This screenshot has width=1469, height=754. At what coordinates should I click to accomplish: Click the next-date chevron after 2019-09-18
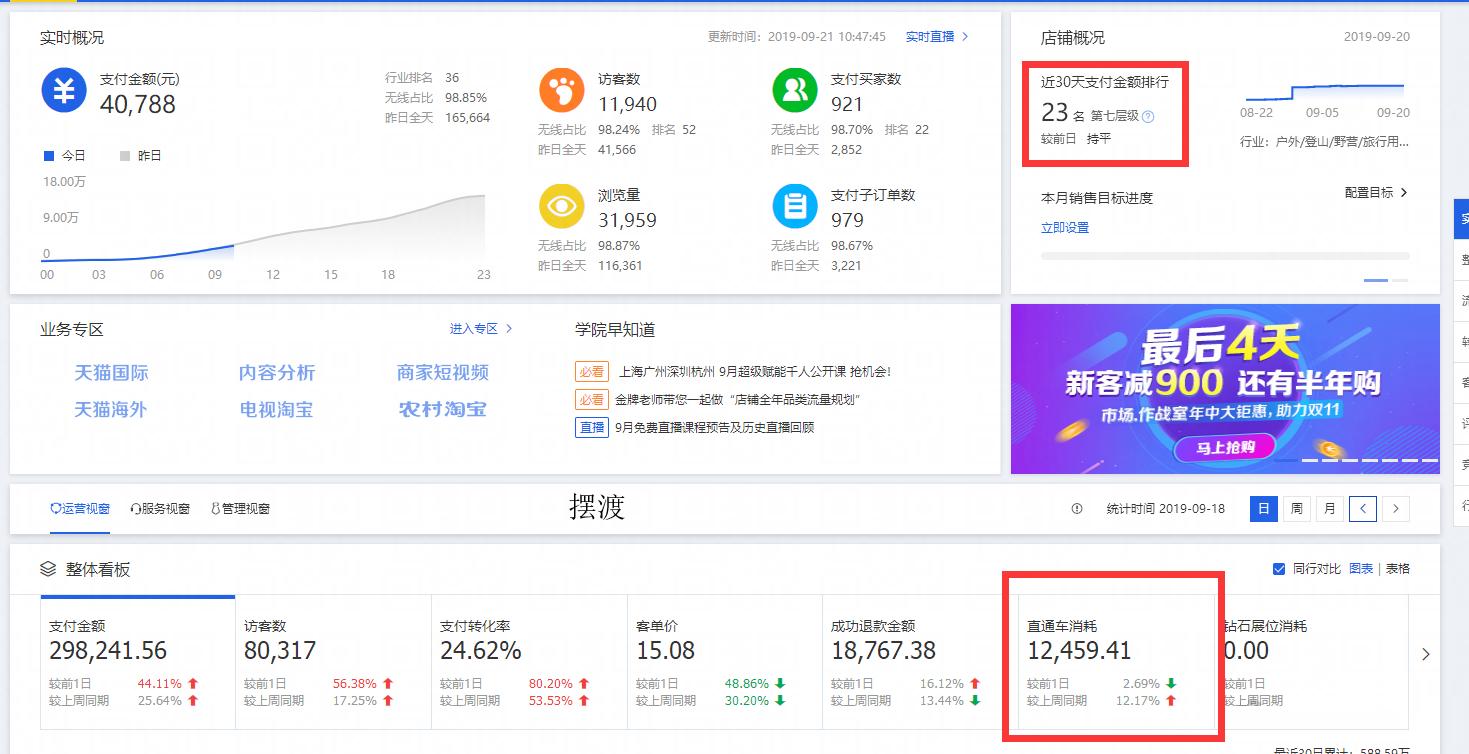[1396, 509]
